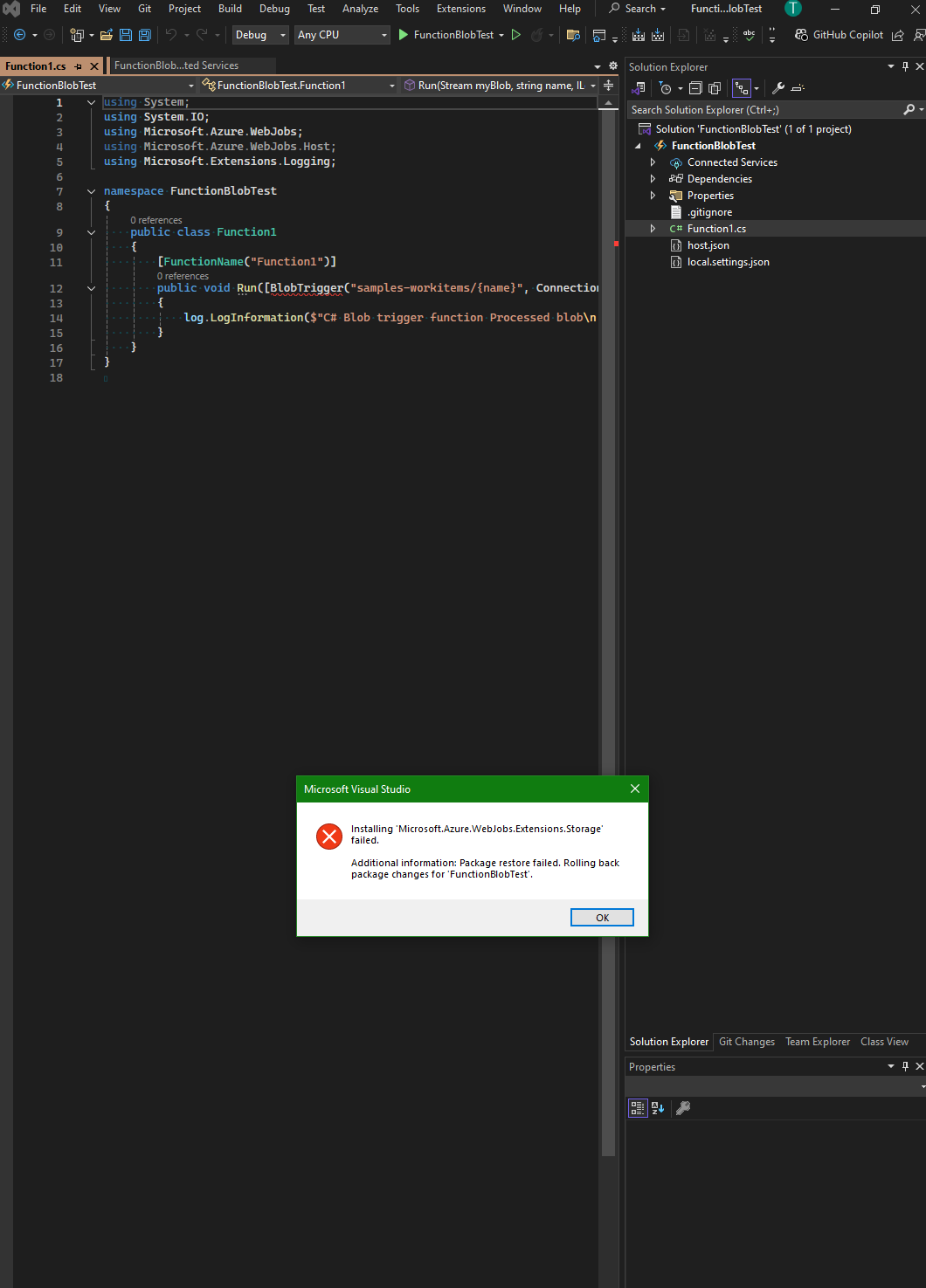The height and width of the screenshot is (1288, 926).
Task: Switch to the Function1.cs document tab
Action: tap(36, 66)
